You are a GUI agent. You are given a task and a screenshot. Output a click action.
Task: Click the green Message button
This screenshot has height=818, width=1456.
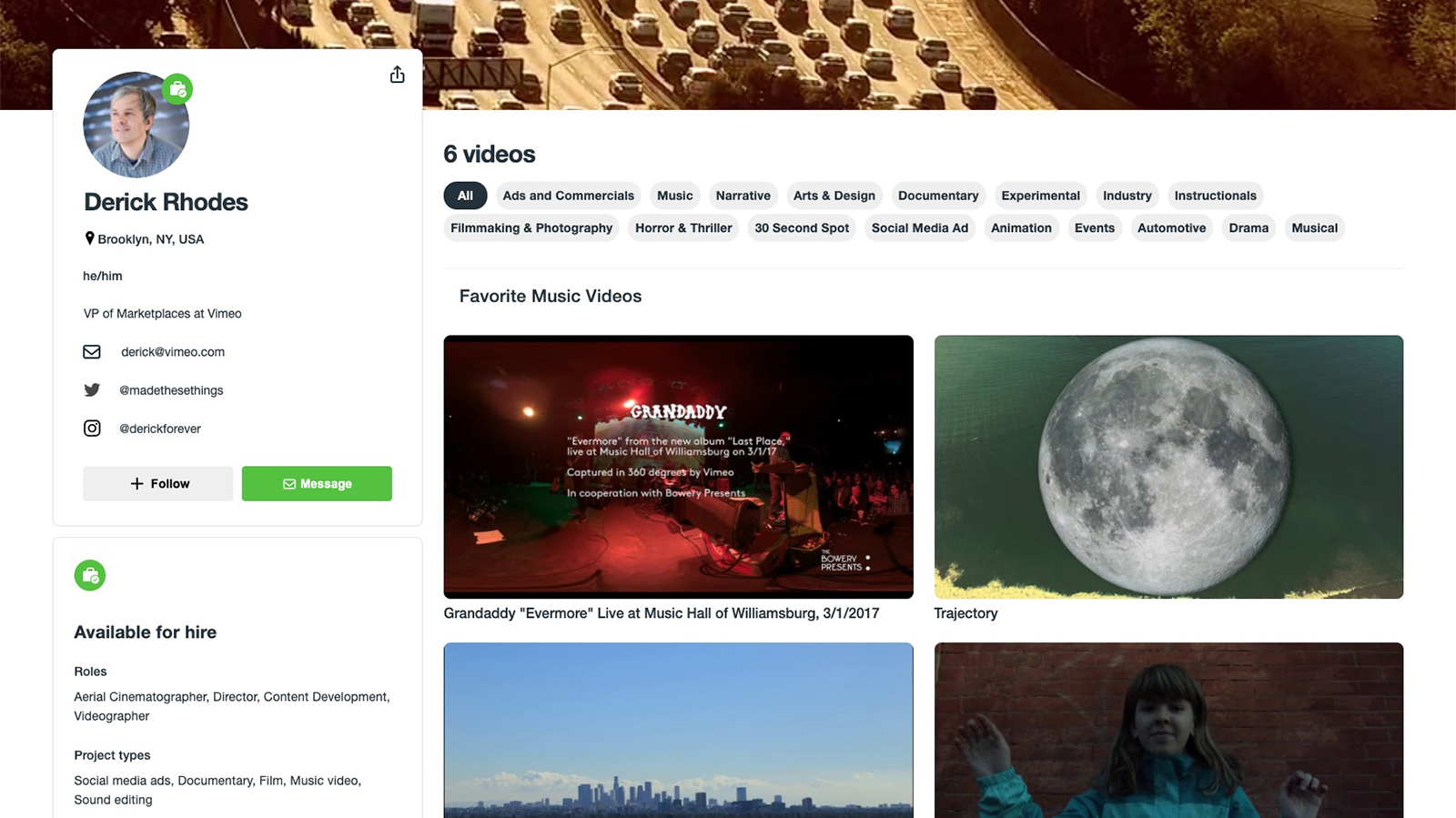(317, 484)
